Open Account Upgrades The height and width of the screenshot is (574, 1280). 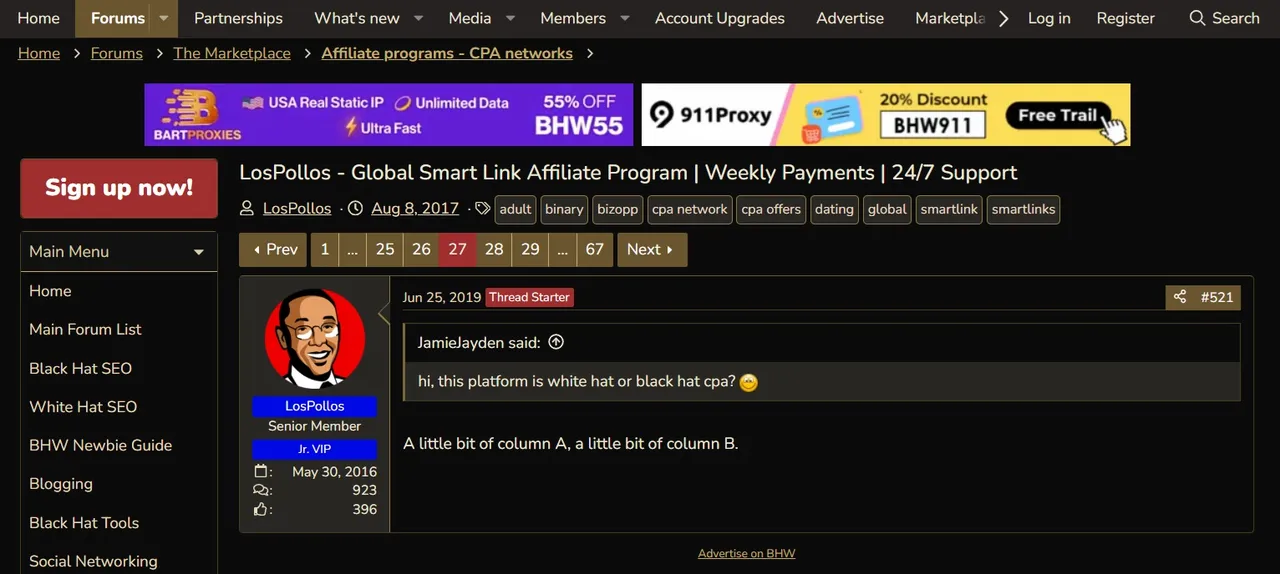pyautogui.click(x=720, y=18)
